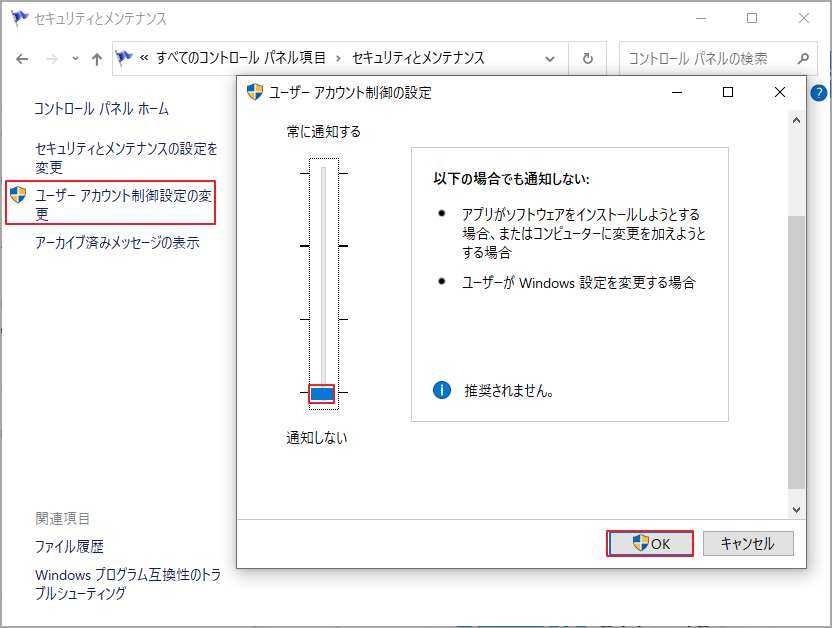The height and width of the screenshot is (628, 832).
Task: Click the Forward arrow in Control Panel
Action: (51, 59)
